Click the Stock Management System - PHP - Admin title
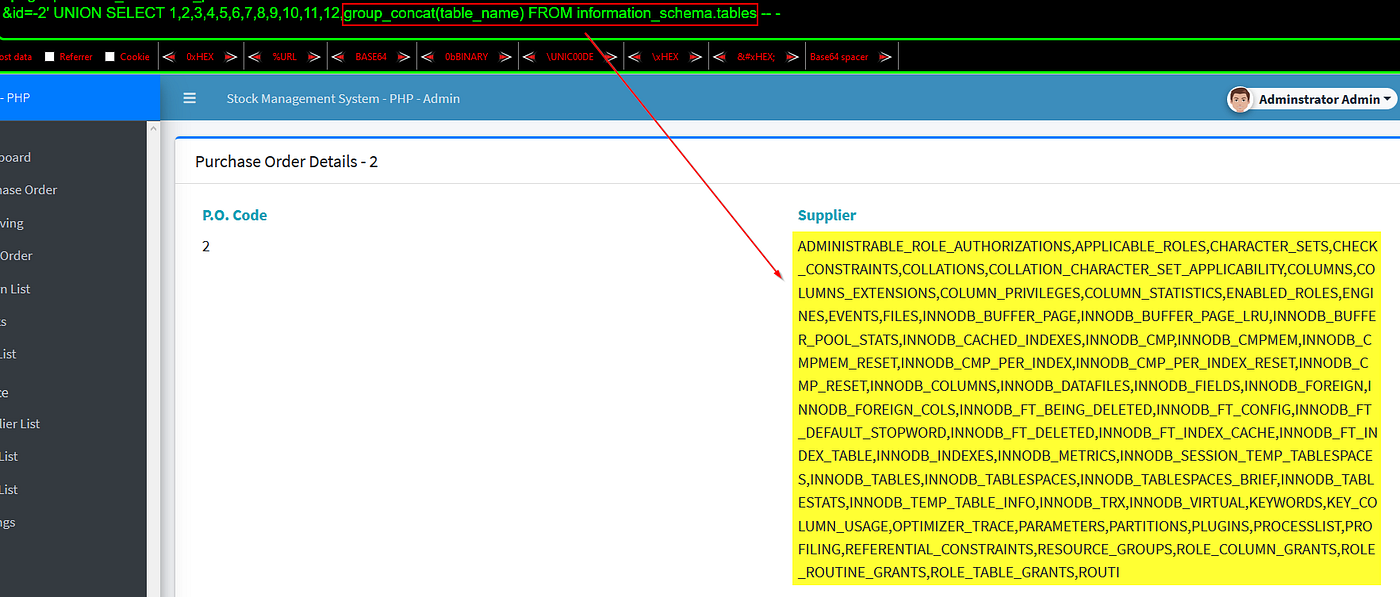Viewport: 1400px width, 597px height. [343, 99]
